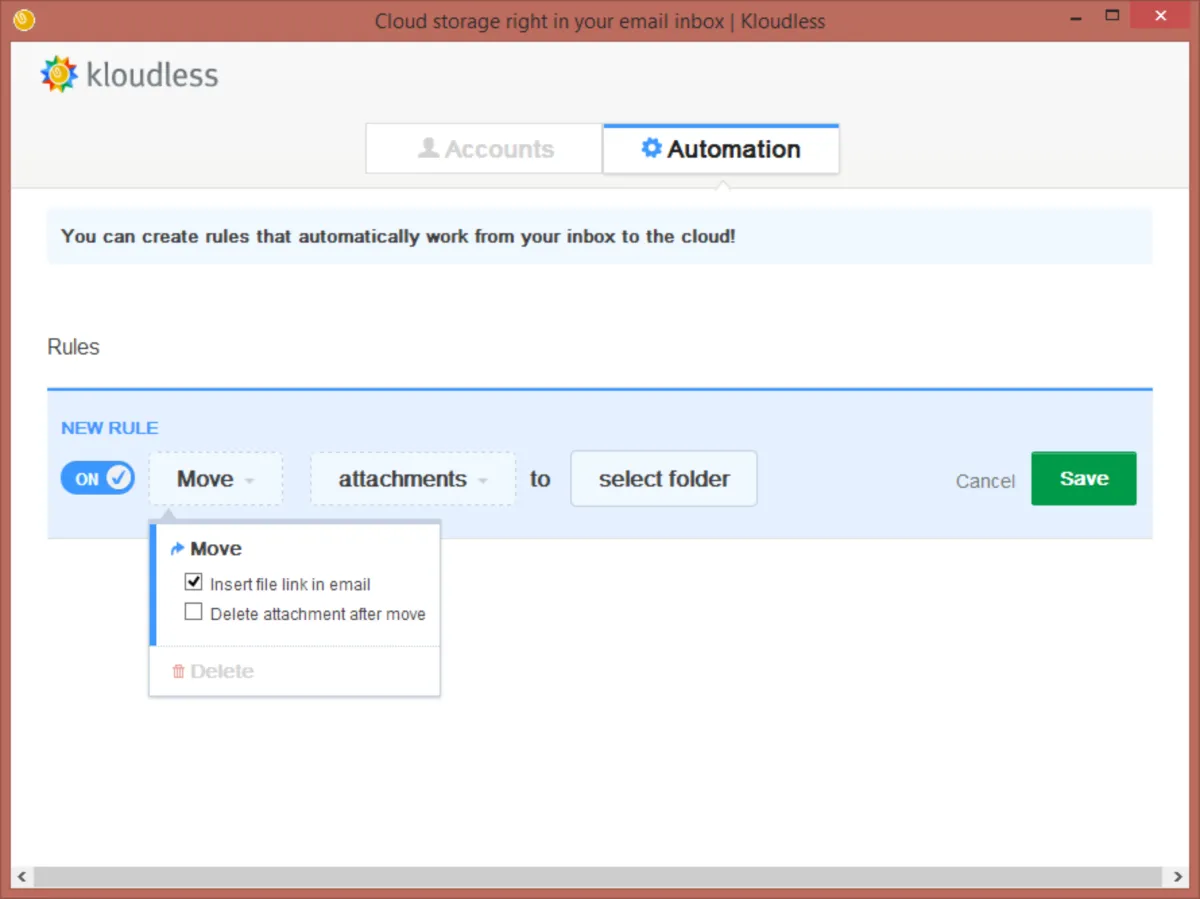Click the Kloudless sun logo icon
Image resolution: width=1200 pixels, height=899 pixels.
coord(59,74)
